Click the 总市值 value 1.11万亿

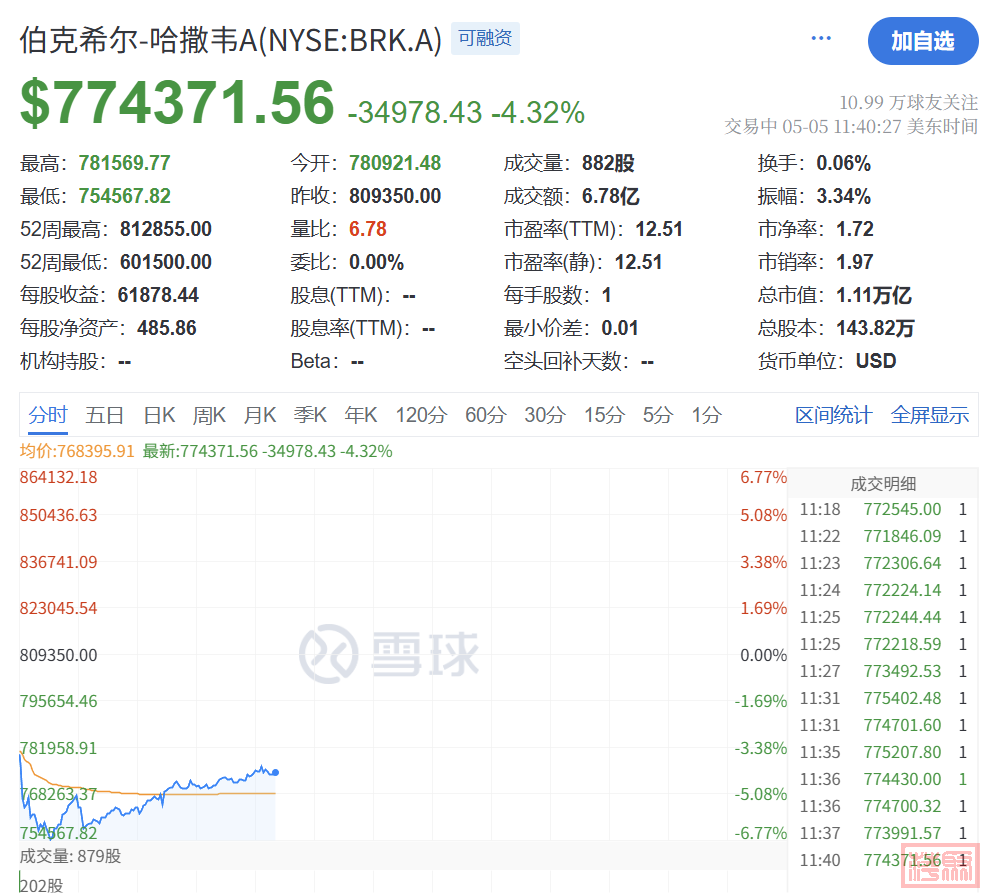874,295
